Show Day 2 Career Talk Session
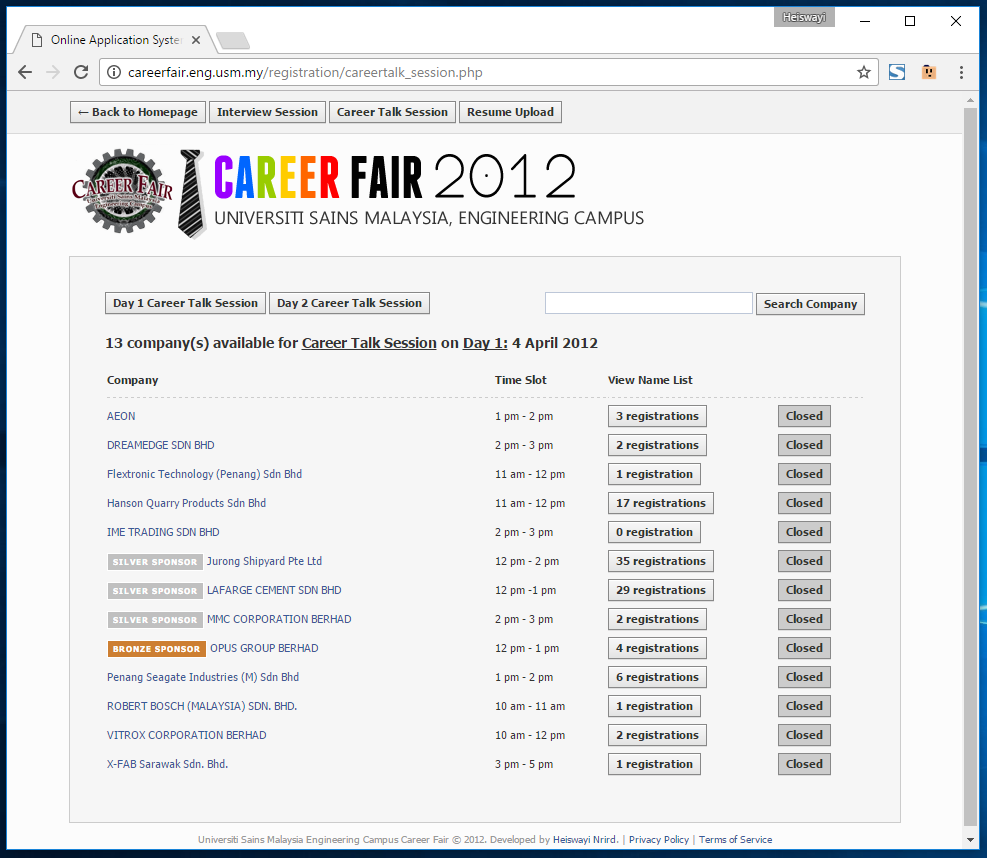This screenshot has width=987, height=858. [349, 303]
